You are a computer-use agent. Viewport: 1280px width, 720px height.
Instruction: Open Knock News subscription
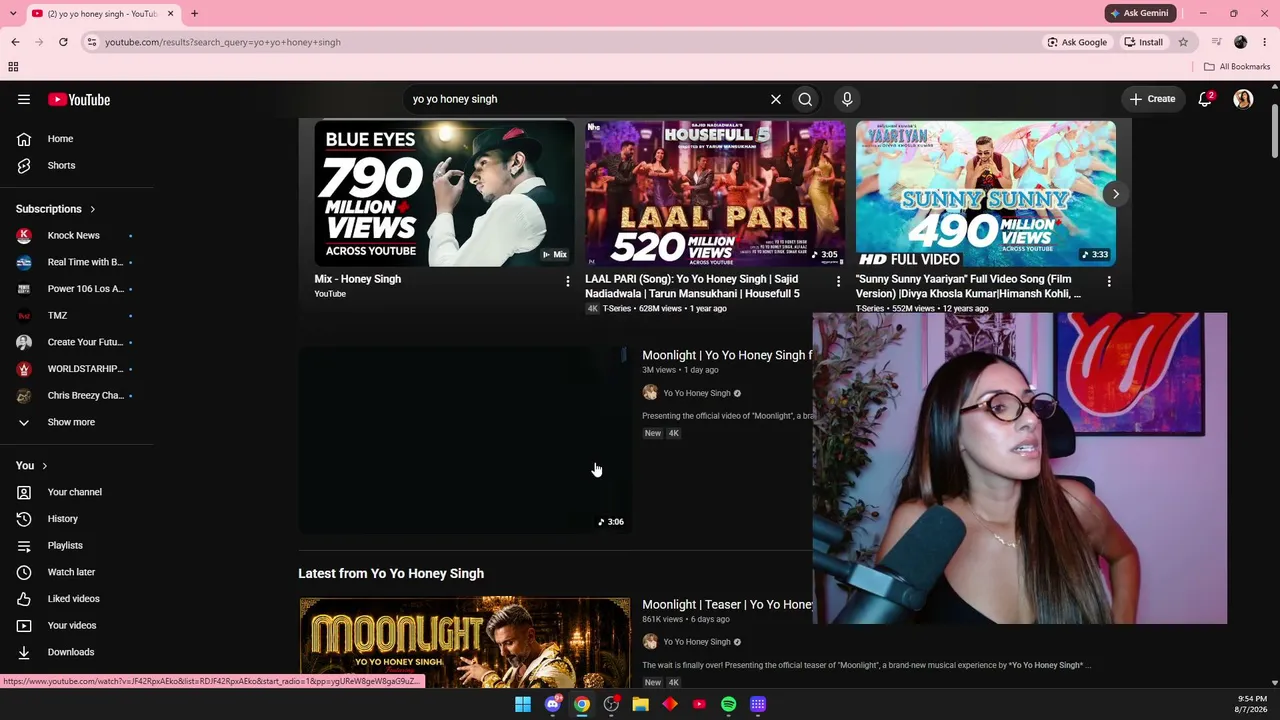point(76,236)
